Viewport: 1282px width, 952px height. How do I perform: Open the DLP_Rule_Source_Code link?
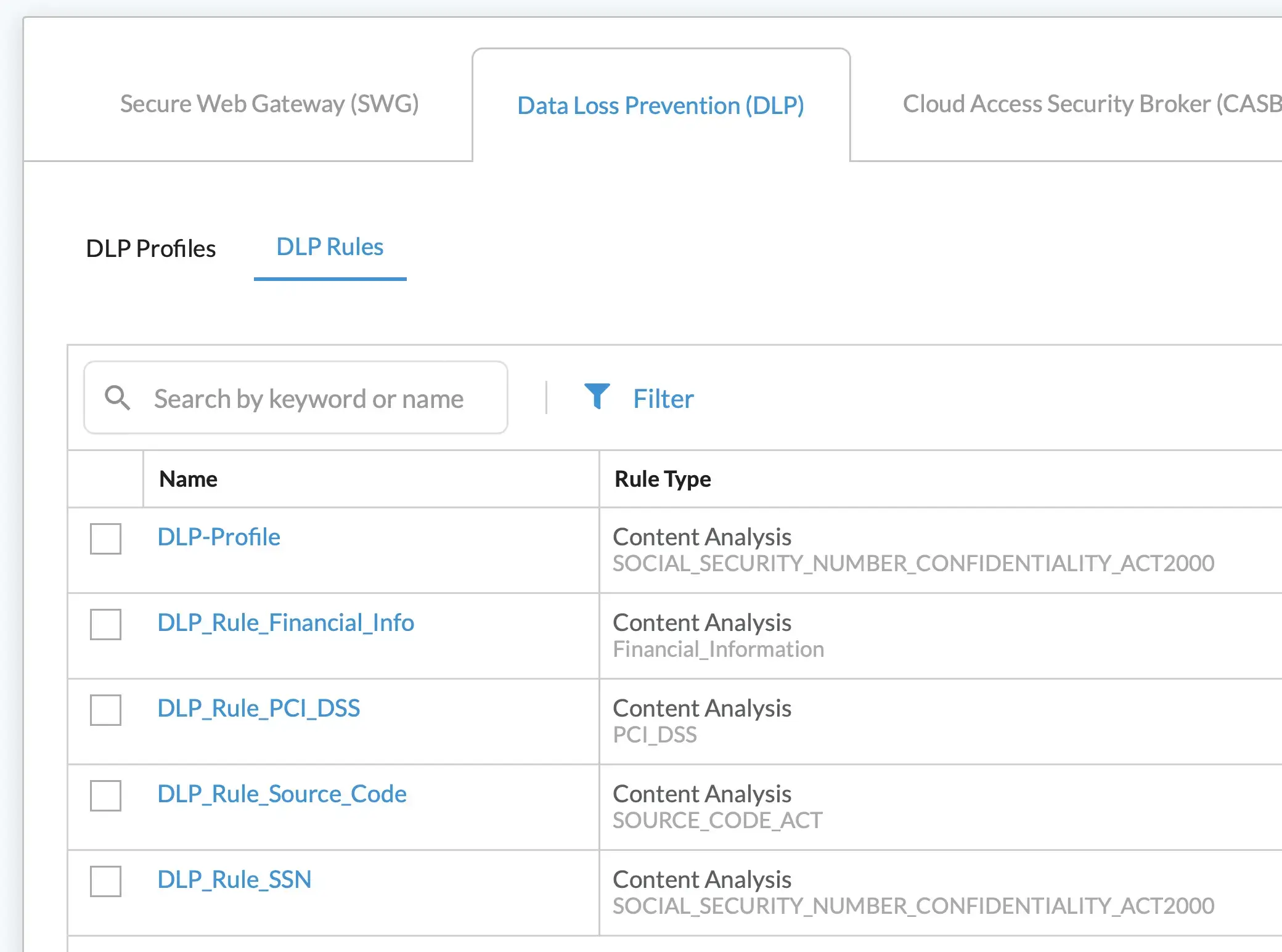coord(282,794)
